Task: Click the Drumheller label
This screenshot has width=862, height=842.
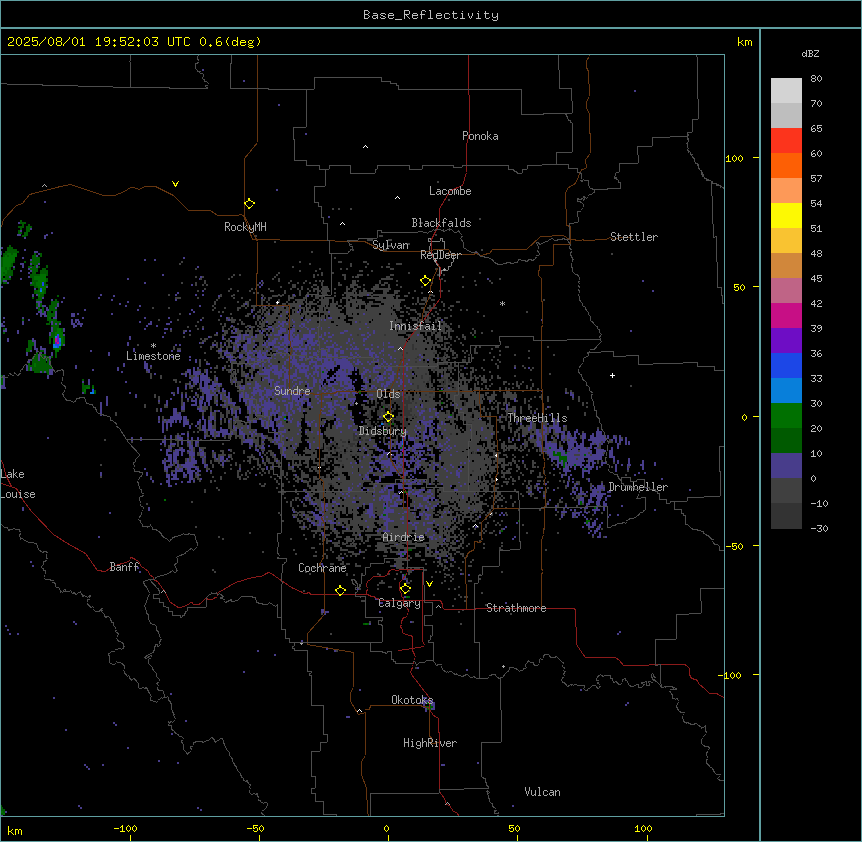Action: click(x=638, y=487)
